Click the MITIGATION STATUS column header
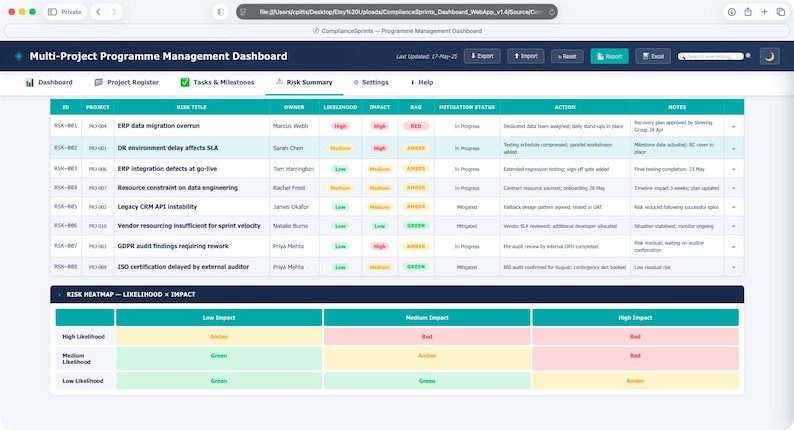Viewport: 794px width, 430px height. 467,107
